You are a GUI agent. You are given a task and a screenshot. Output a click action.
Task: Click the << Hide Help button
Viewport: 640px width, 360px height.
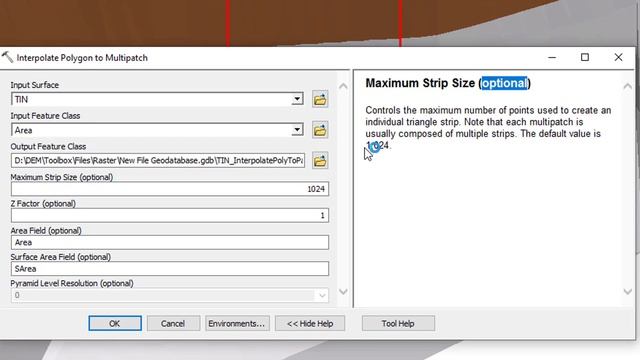tap(310, 323)
